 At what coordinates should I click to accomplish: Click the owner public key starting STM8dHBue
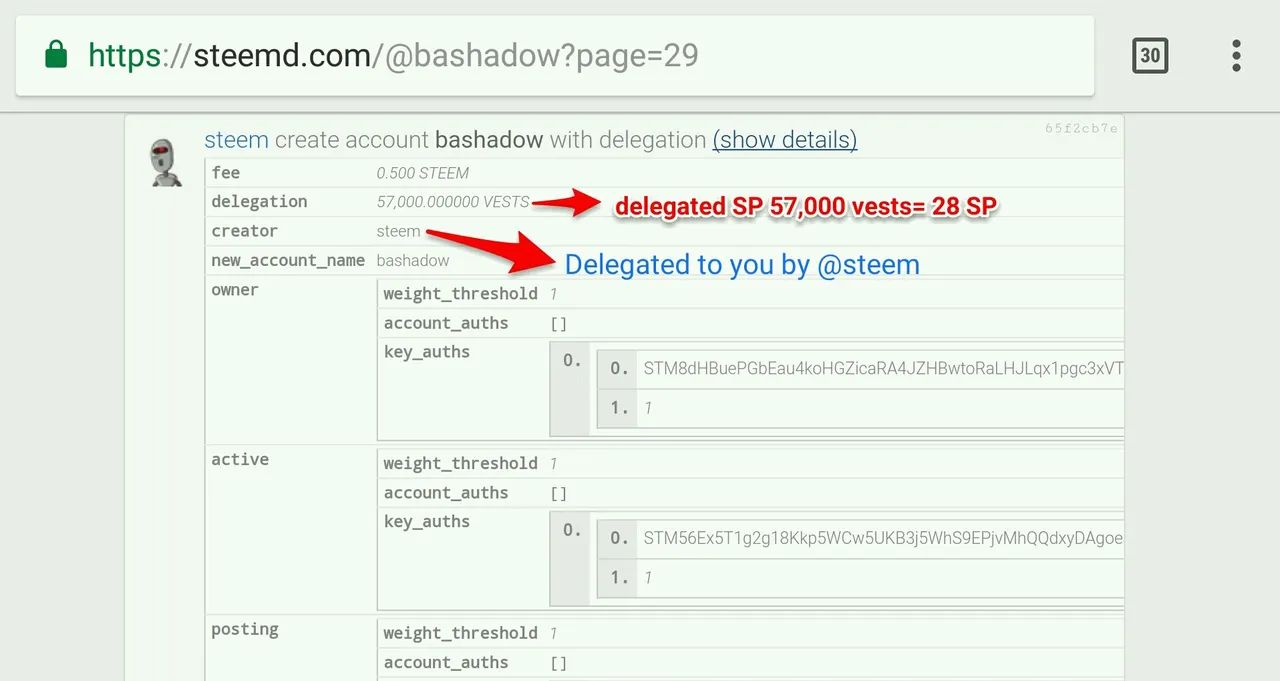883,368
